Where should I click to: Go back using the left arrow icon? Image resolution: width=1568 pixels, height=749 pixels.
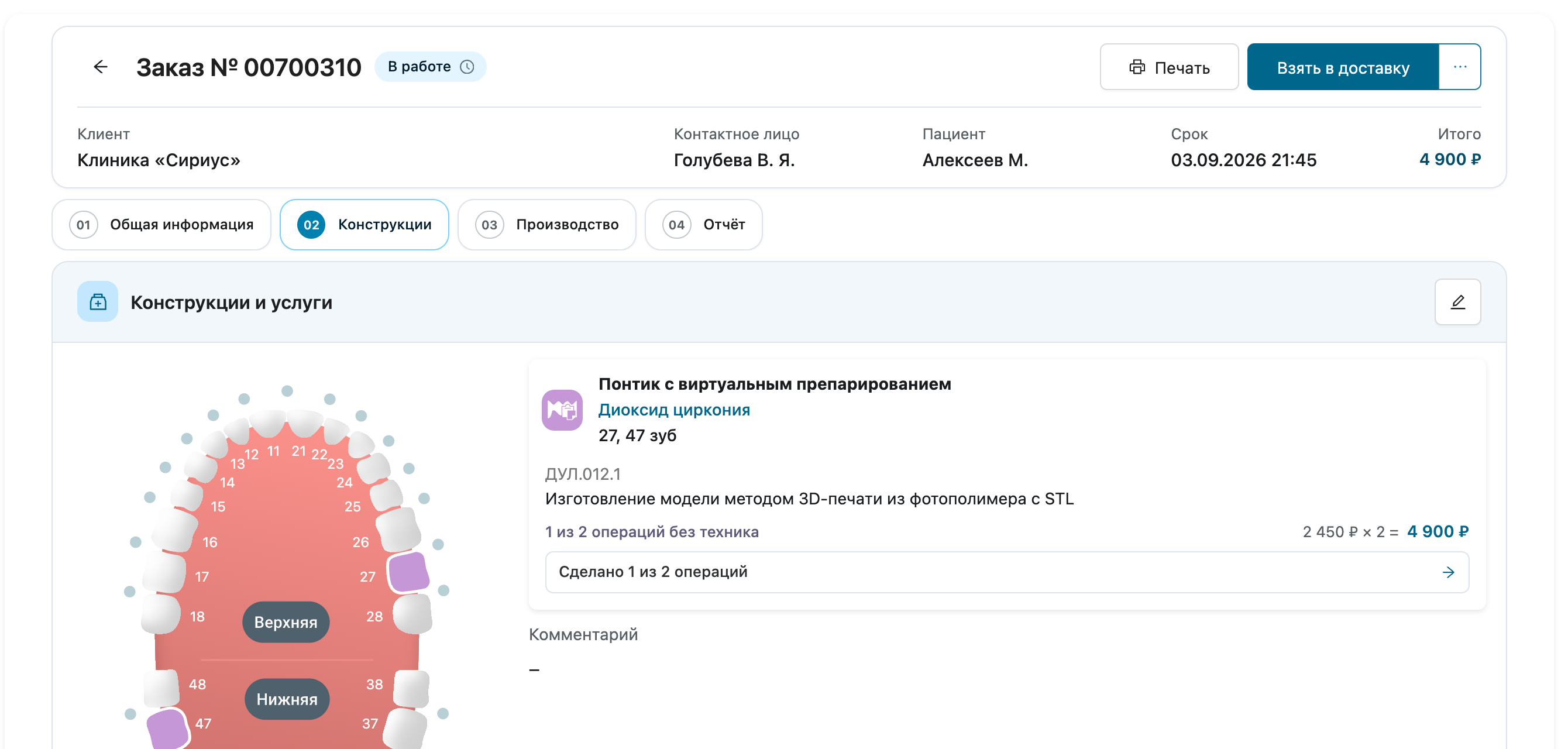101,67
